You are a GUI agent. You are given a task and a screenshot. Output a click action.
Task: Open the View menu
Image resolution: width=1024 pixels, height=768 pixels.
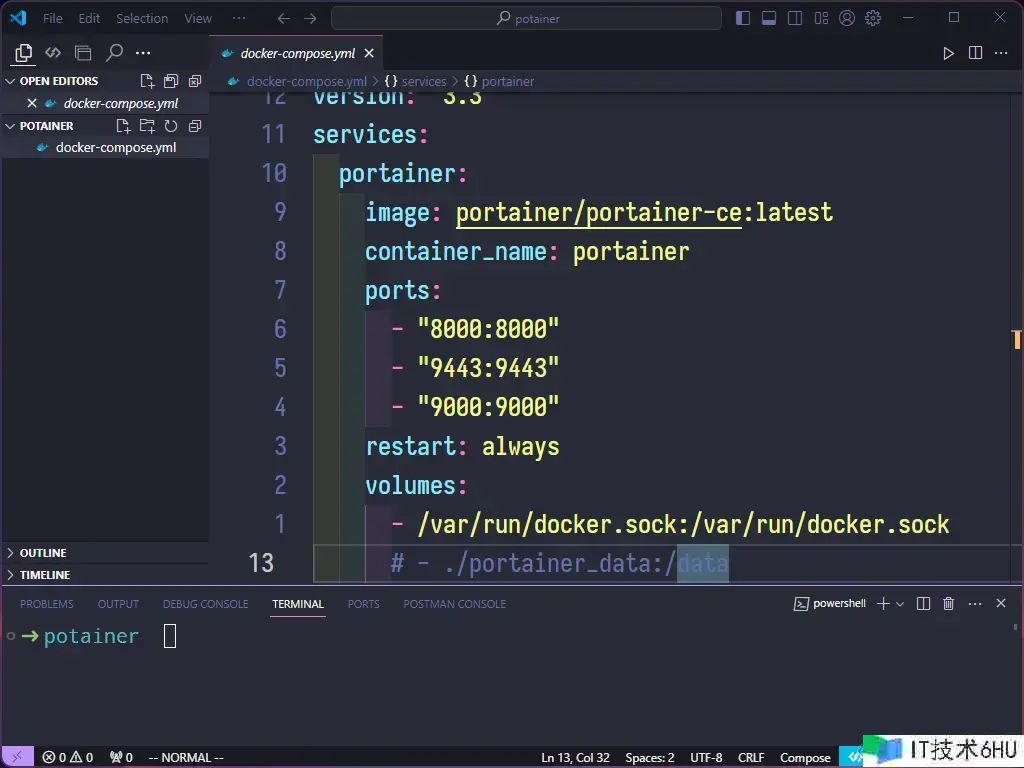[x=198, y=18]
